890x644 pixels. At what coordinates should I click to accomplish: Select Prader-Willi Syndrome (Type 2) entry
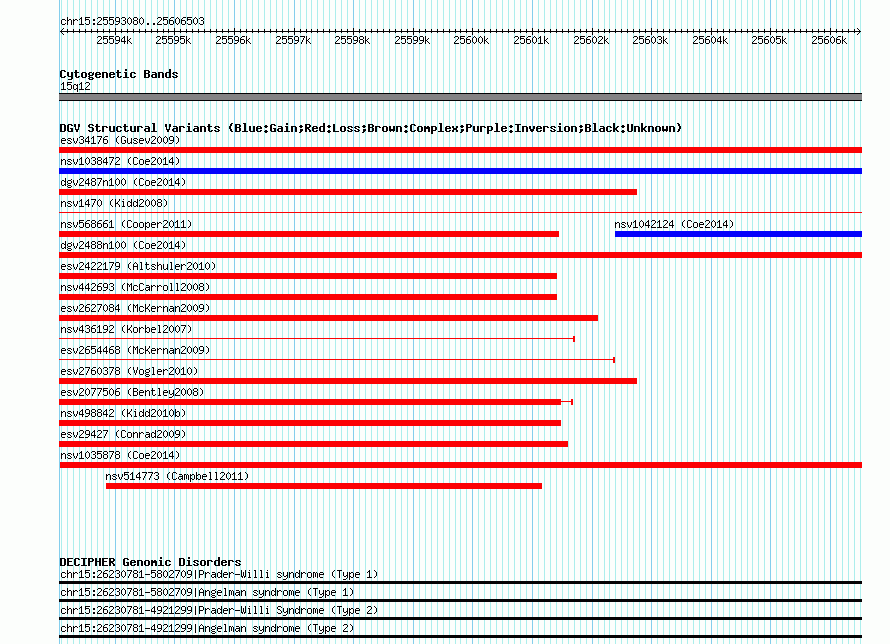[x=219, y=611]
